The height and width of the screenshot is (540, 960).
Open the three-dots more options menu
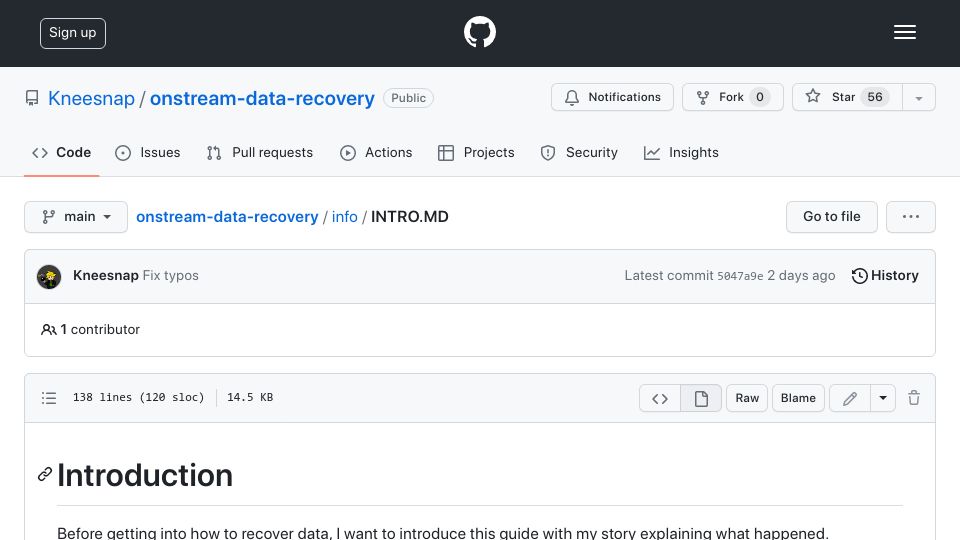point(910,217)
